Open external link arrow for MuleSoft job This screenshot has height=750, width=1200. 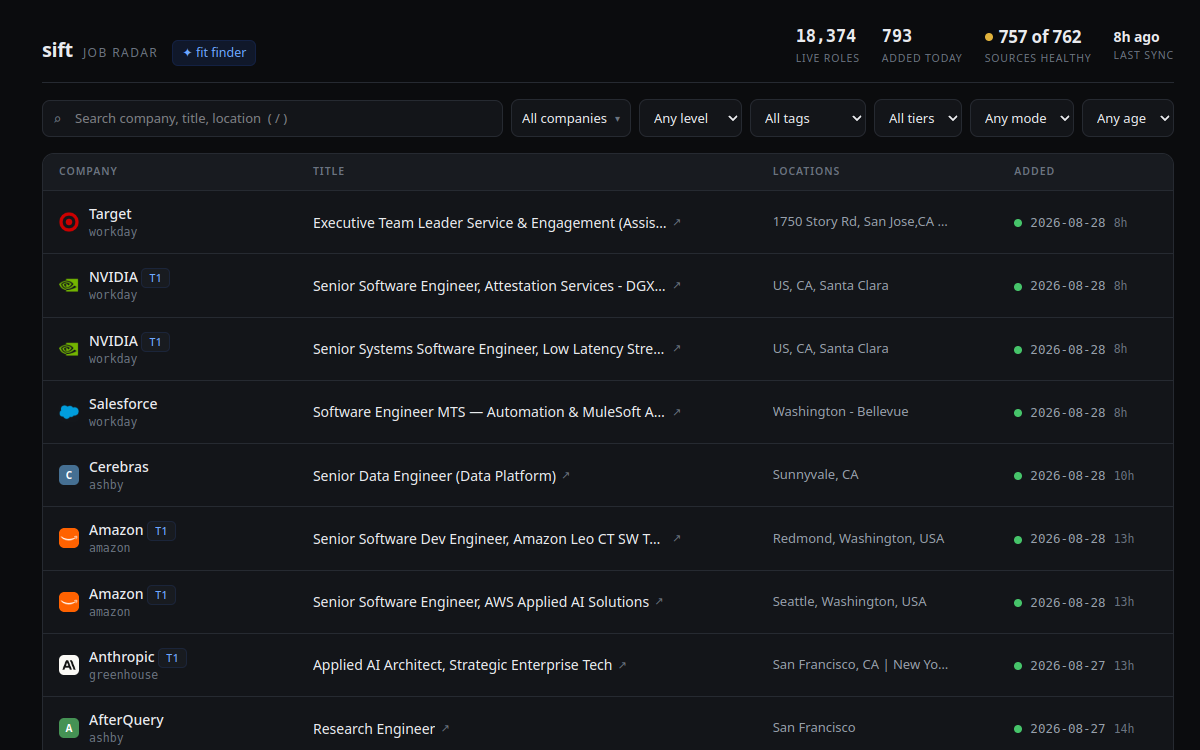tap(677, 411)
